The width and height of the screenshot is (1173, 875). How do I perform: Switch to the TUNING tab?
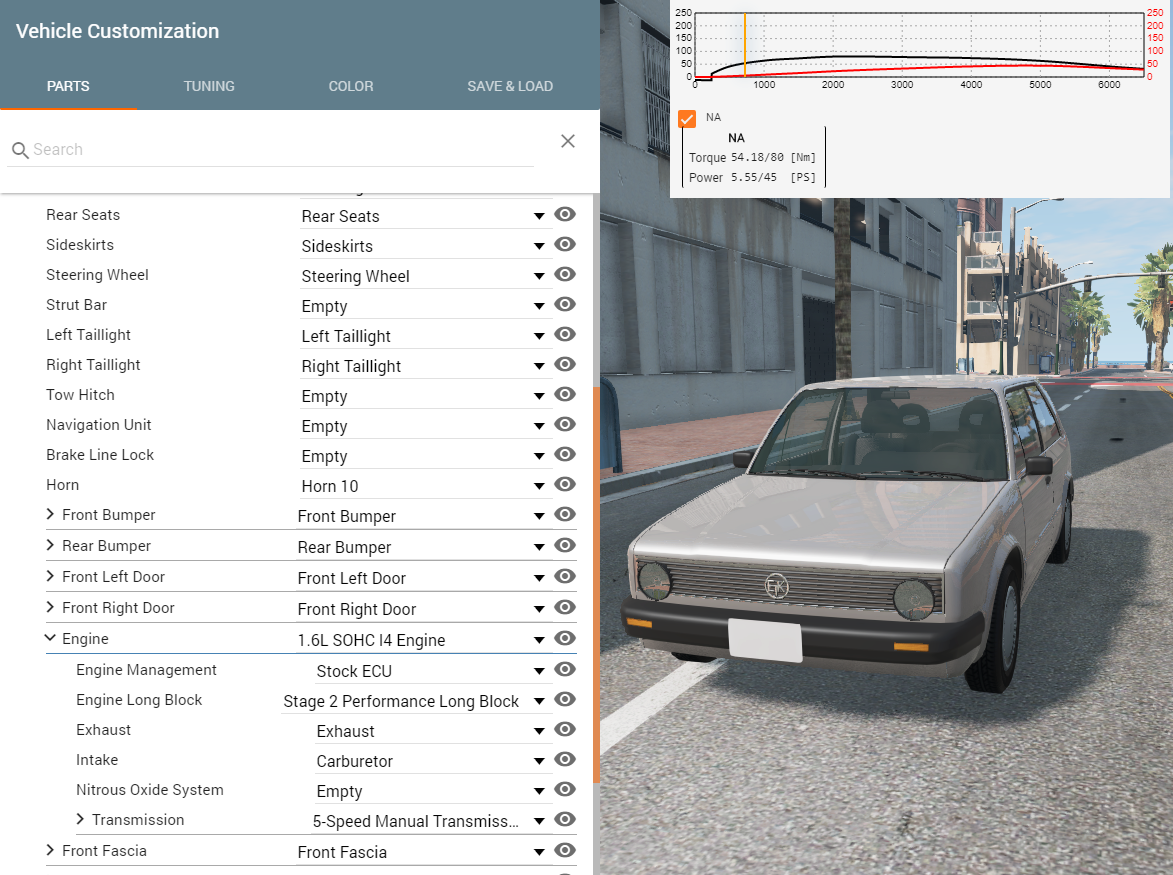(209, 86)
